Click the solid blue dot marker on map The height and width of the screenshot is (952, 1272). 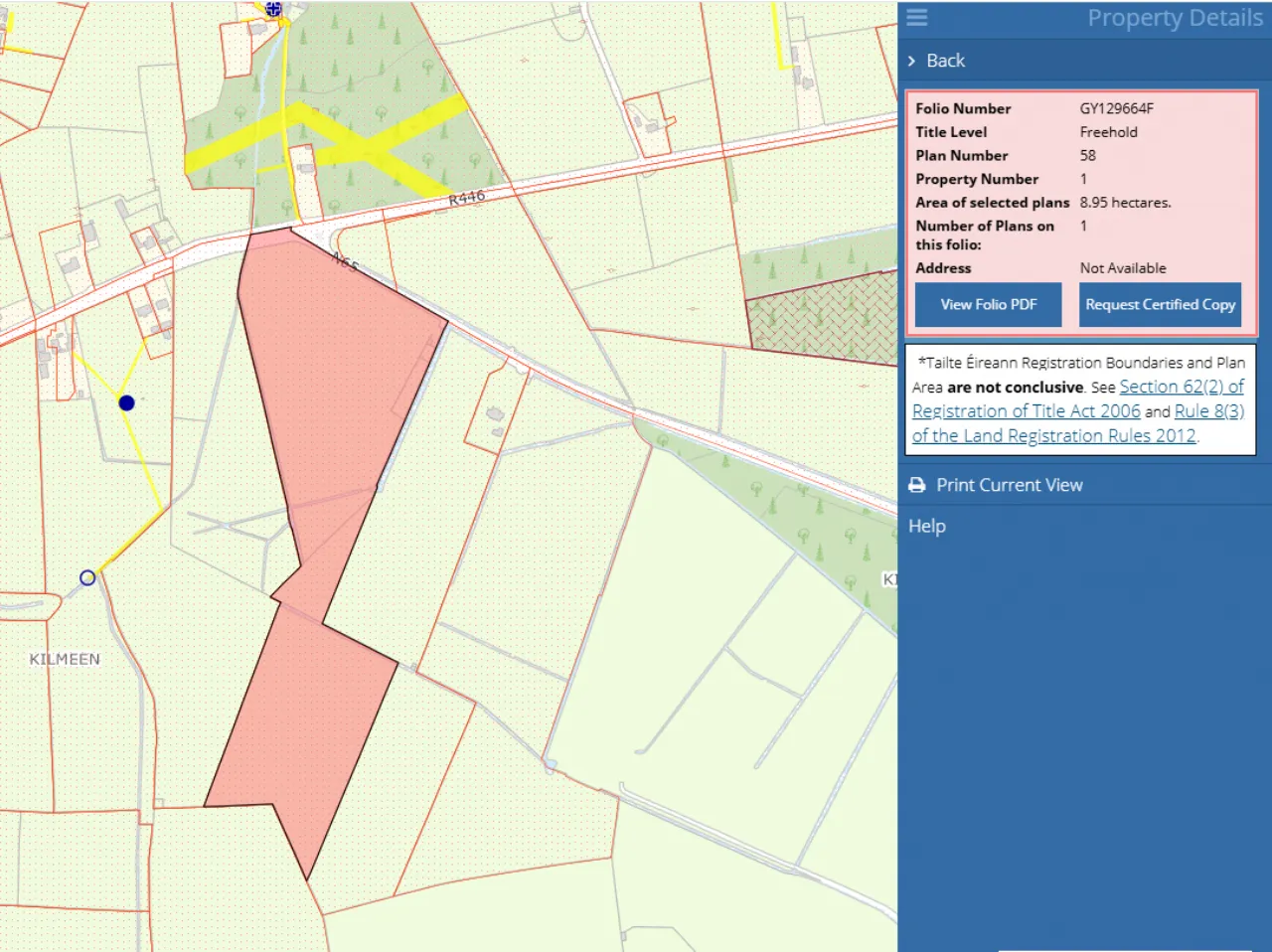point(126,402)
